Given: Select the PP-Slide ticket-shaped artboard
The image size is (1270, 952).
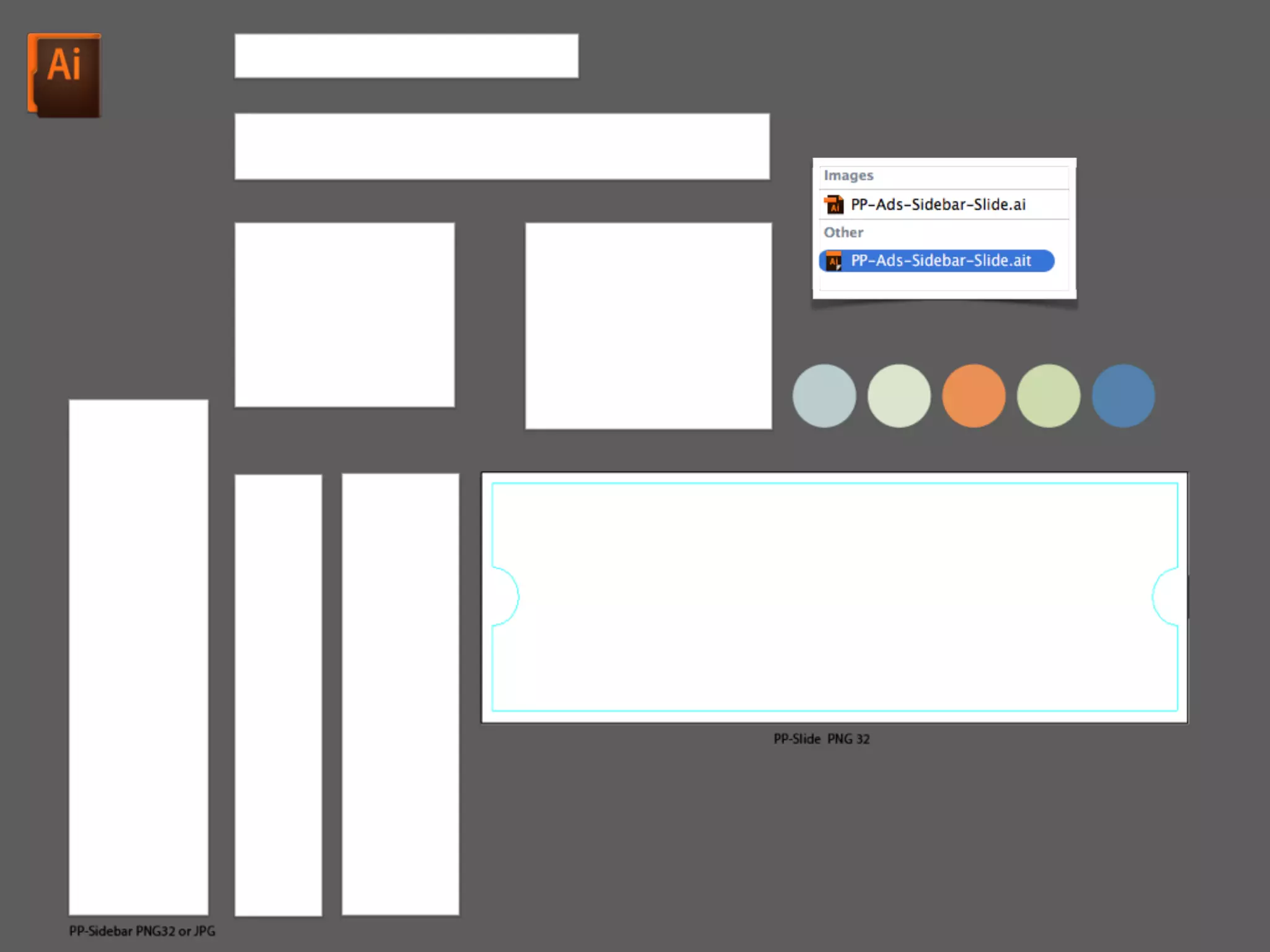Looking at the screenshot, I should pyautogui.click(x=834, y=597).
